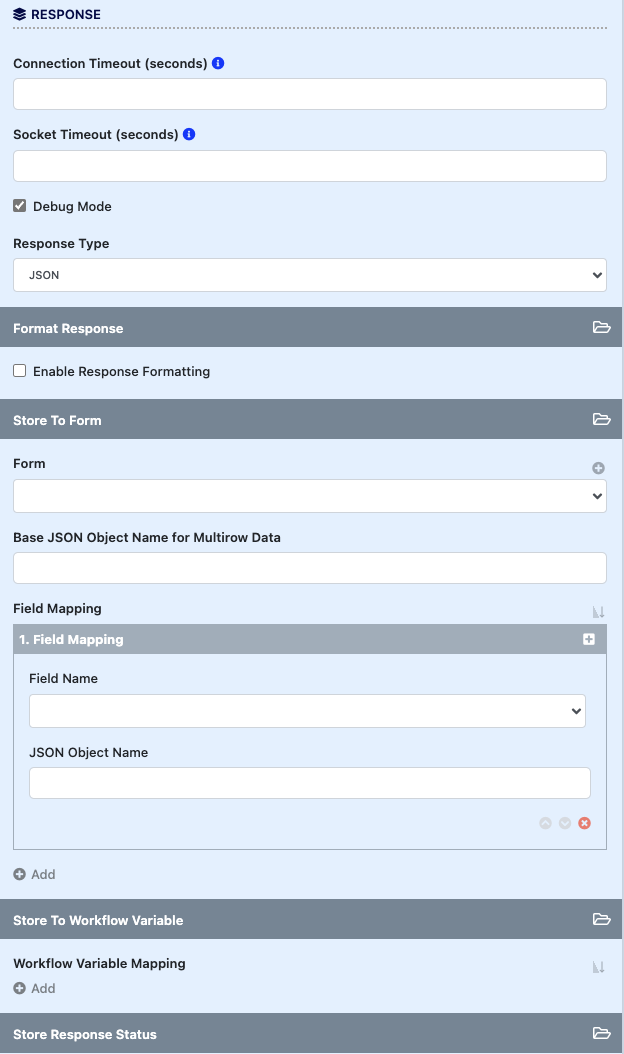The width and height of the screenshot is (624, 1054).
Task: Click the Connection Timeout info icon
Action: pyautogui.click(x=218, y=63)
